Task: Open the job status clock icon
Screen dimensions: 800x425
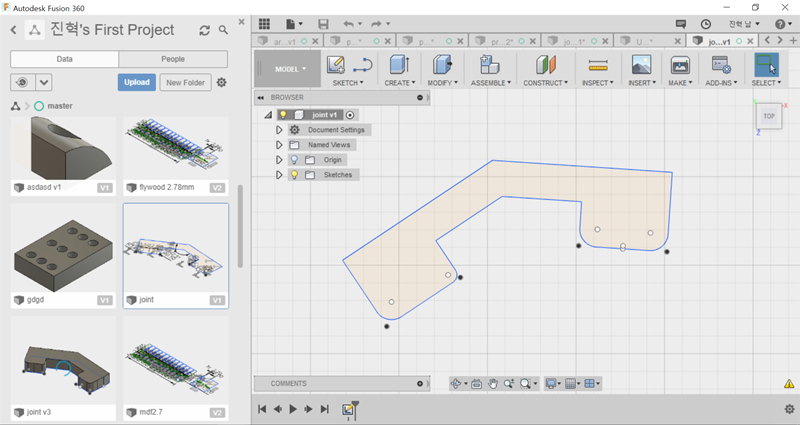Action: coord(706,24)
